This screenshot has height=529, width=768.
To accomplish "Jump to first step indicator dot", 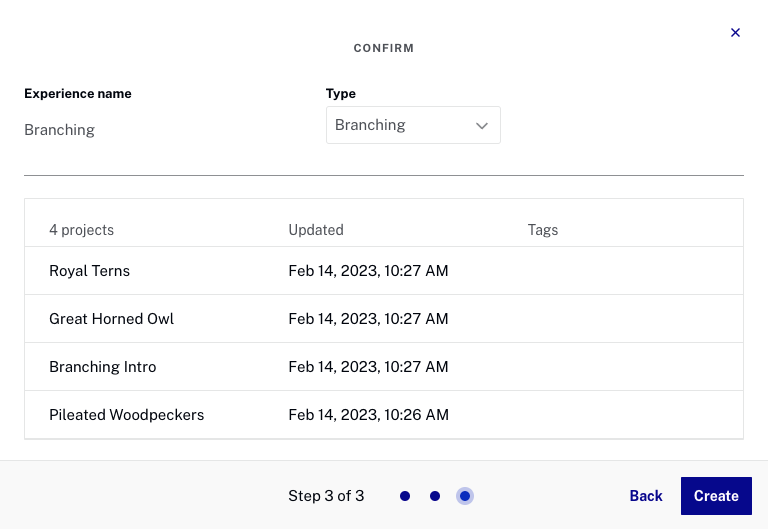I will 405,496.
